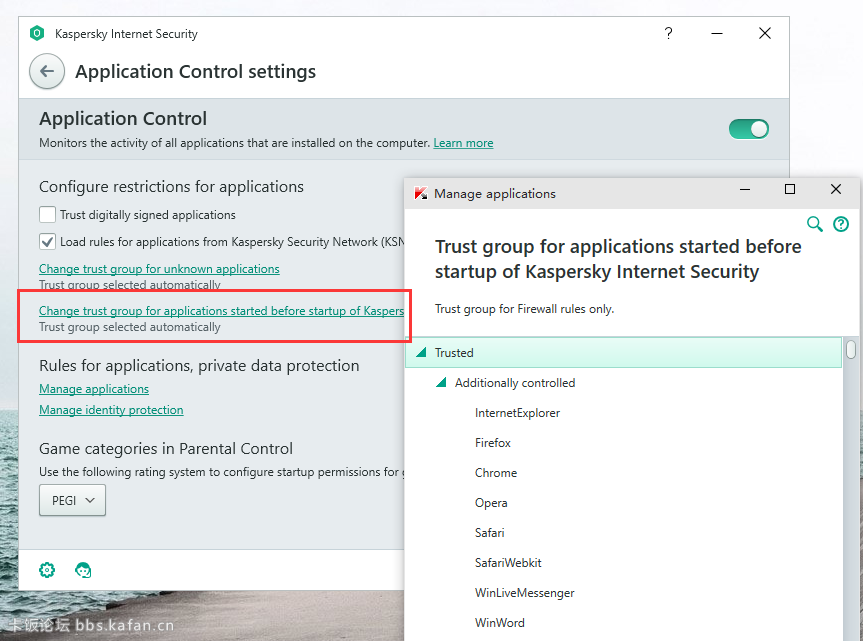Open the Learn more link
863x641 pixels.
(x=463, y=143)
